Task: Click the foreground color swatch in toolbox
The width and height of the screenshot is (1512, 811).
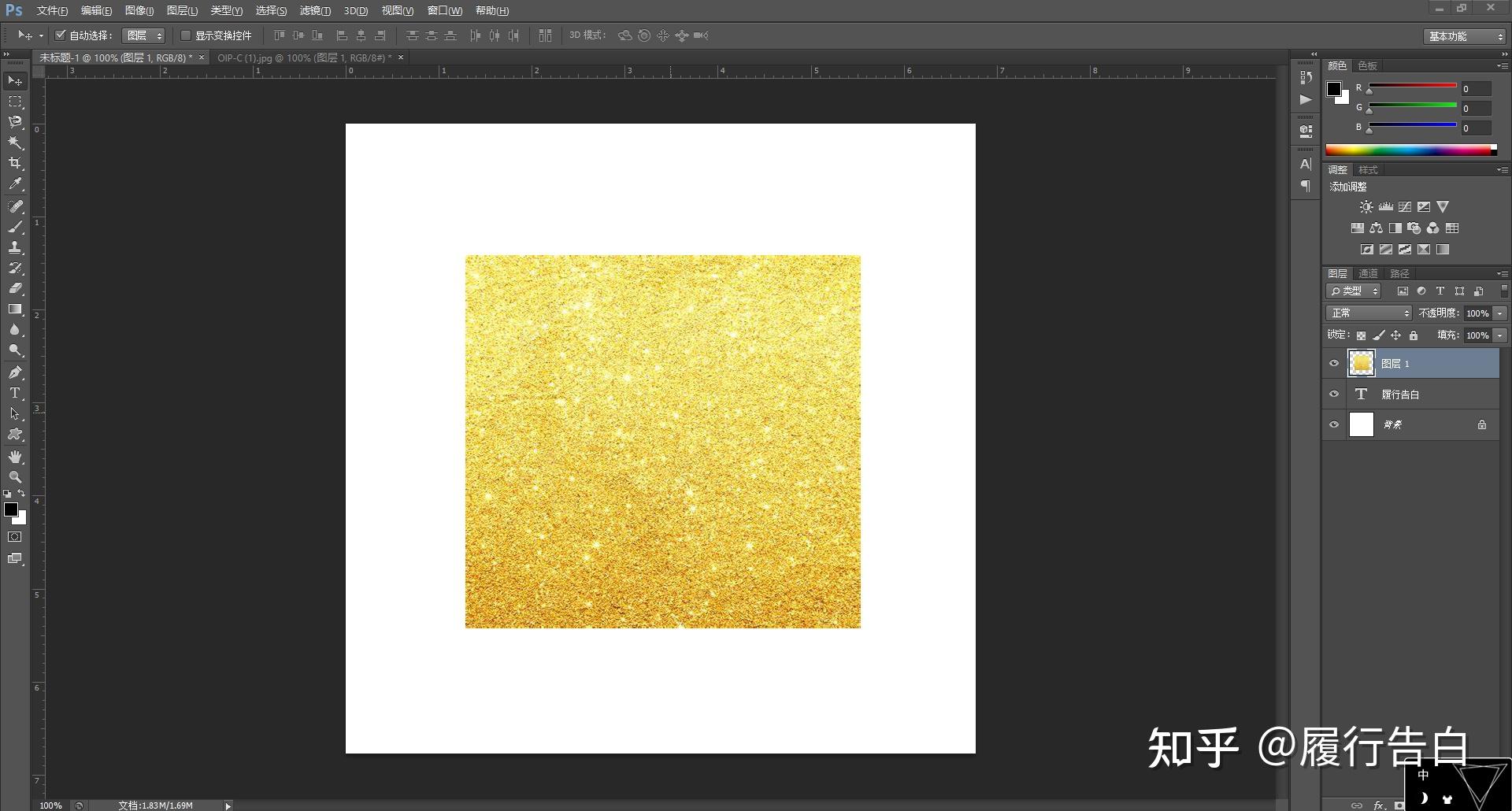Action: 10,509
